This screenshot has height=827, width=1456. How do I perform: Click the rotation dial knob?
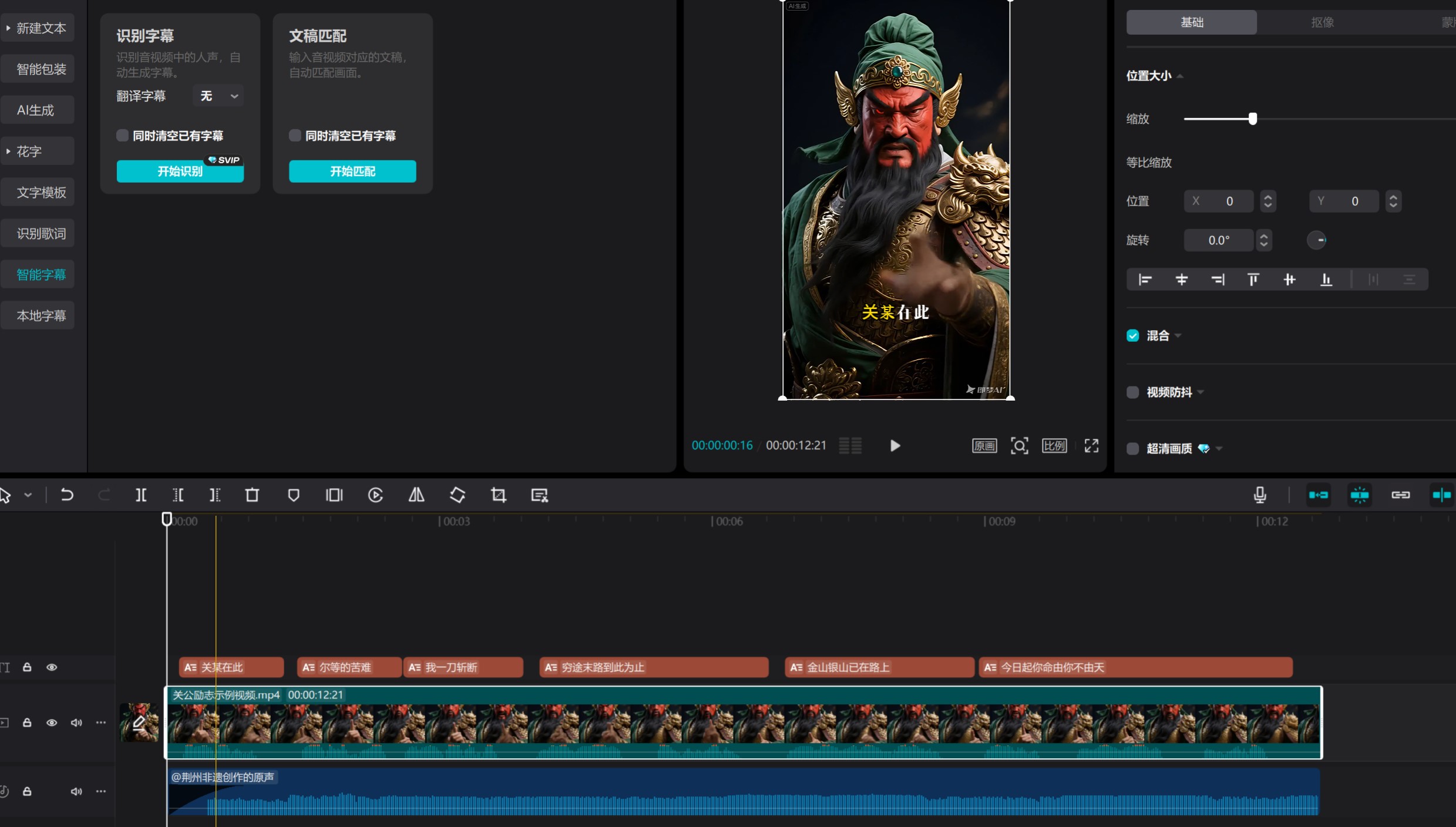[1317, 240]
